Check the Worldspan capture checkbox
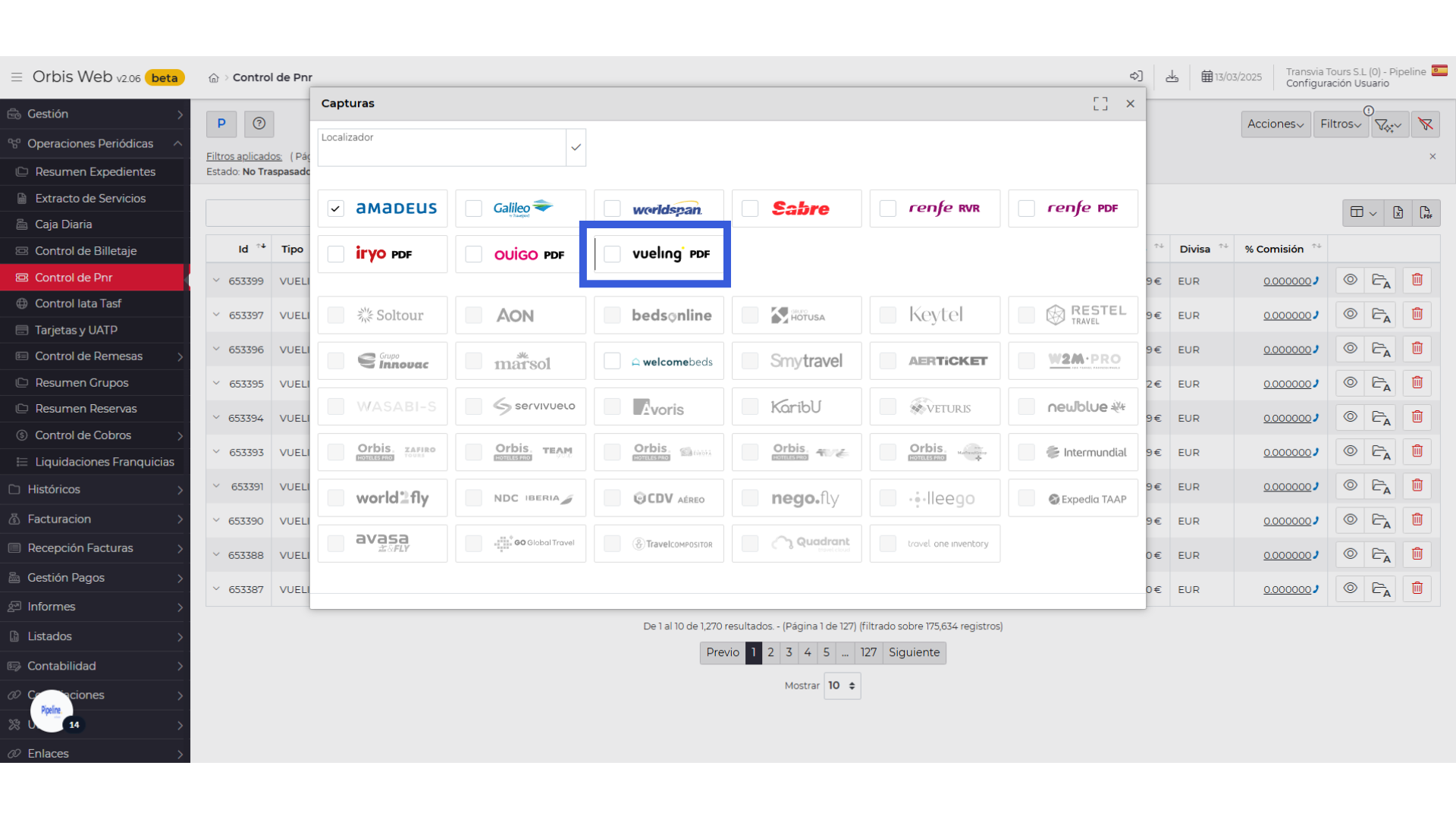This screenshot has width=1456, height=819. [x=612, y=209]
